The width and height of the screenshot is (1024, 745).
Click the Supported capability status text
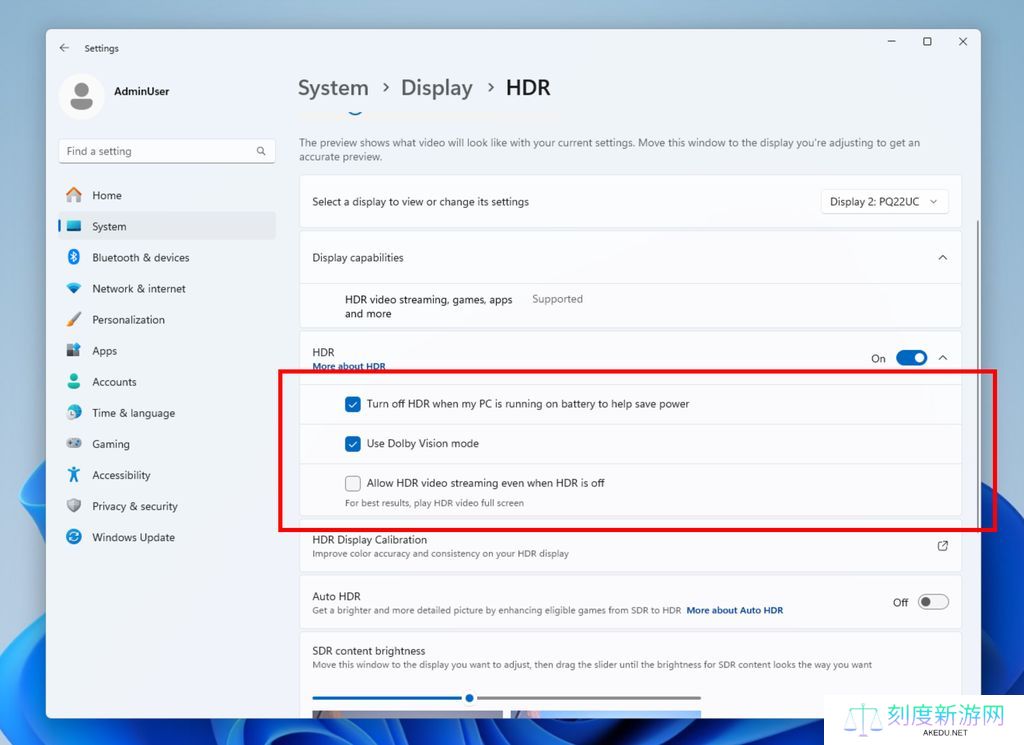click(557, 299)
